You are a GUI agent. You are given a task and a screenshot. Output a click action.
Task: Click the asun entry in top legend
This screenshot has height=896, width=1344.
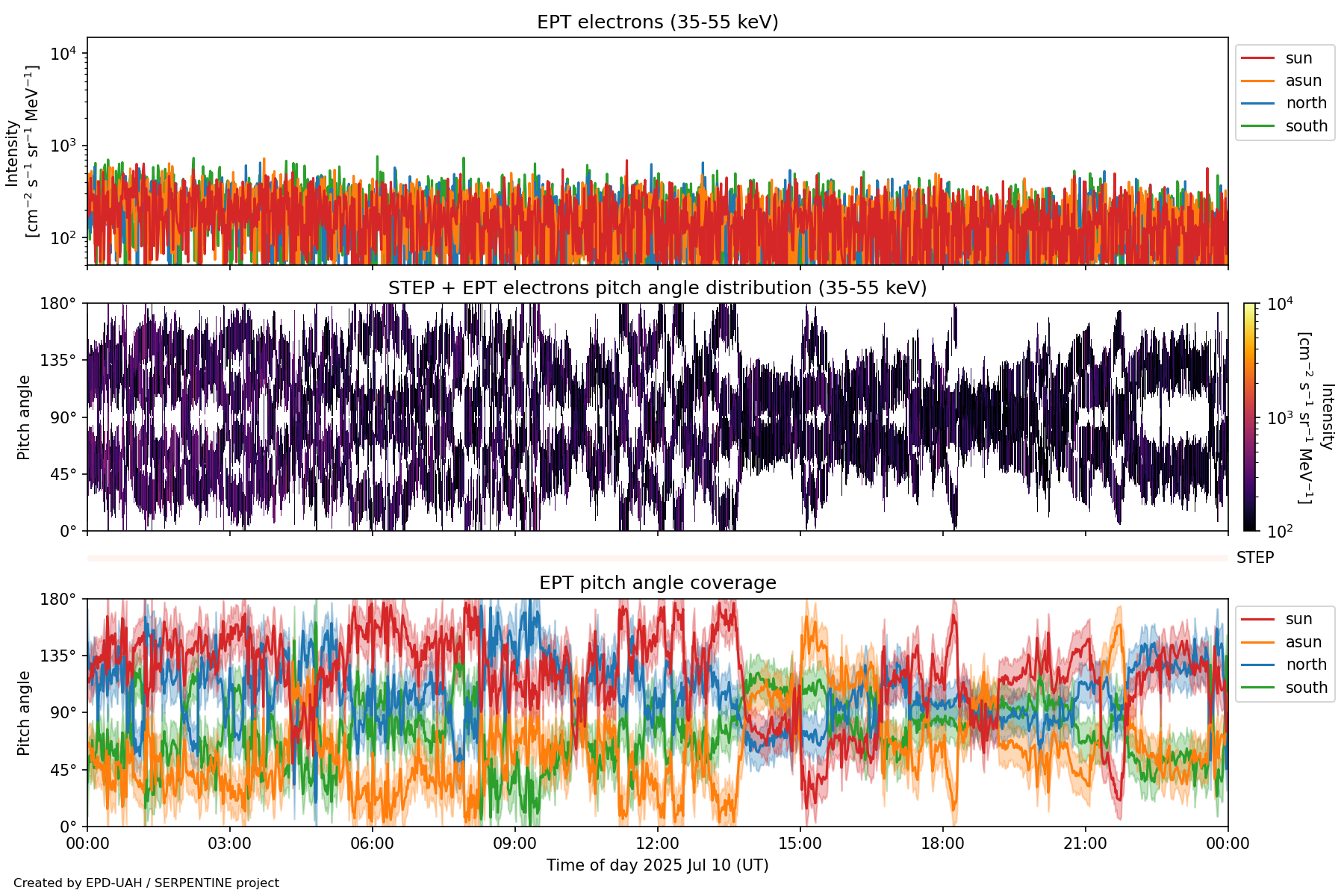[1303, 81]
